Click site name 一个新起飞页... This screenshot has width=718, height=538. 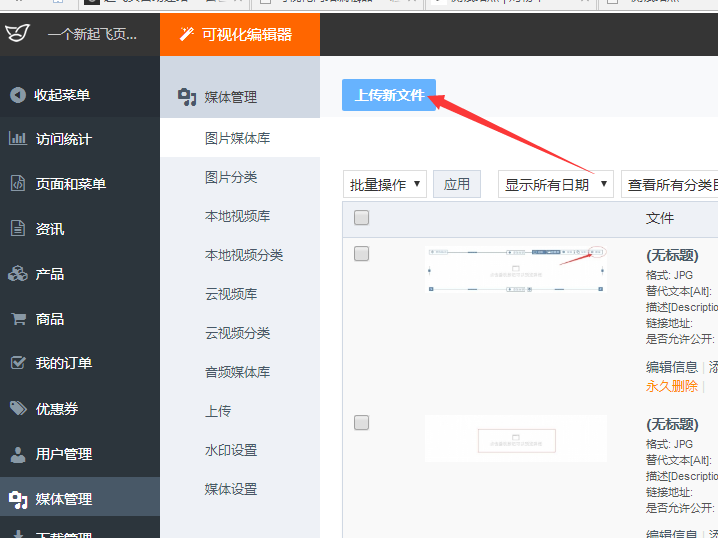click(92, 34)
